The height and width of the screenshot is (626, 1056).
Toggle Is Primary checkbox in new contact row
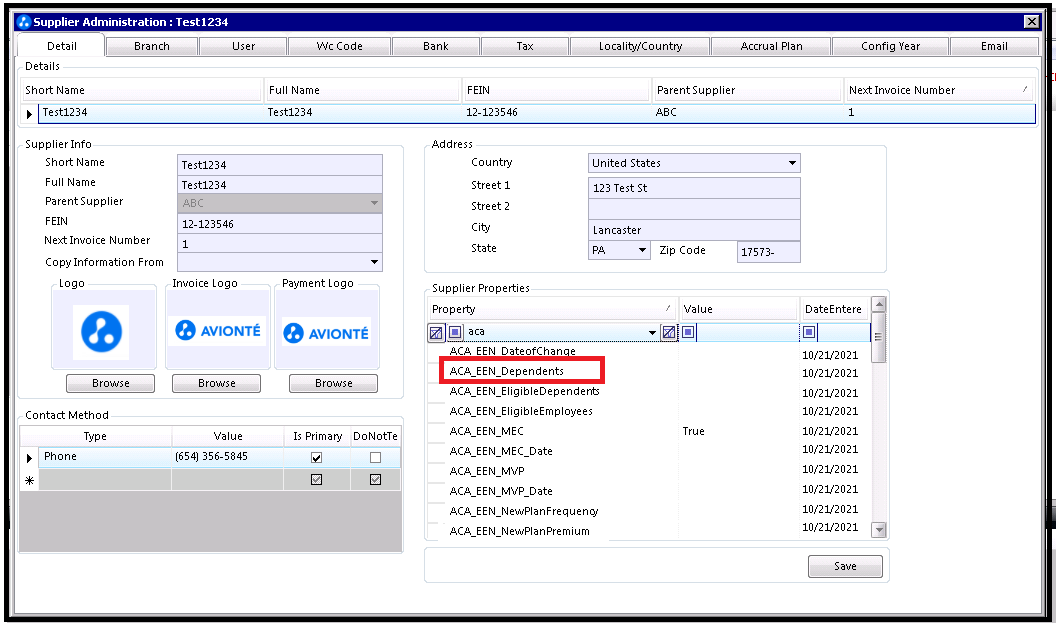(317, 480)
